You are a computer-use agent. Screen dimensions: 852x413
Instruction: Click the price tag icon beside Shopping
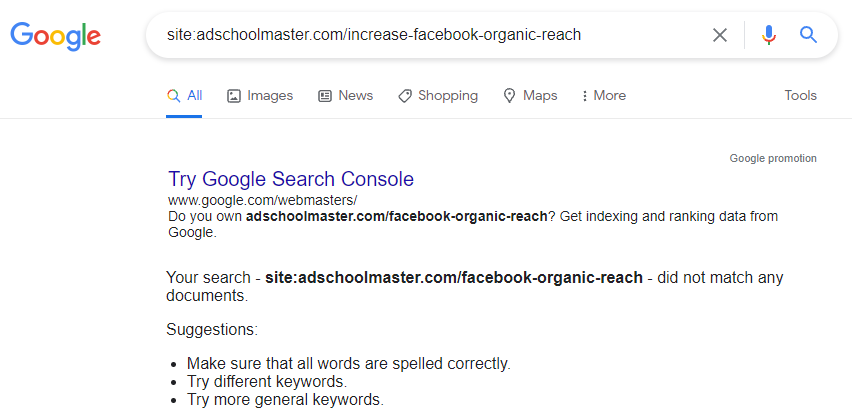(x=405, y=96)
